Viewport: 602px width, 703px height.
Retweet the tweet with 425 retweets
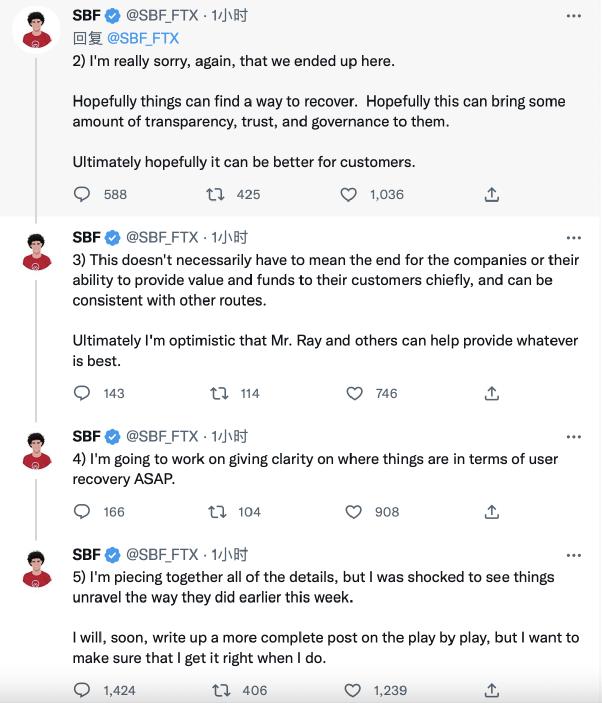pyautogui.click(x=214, y=194)
